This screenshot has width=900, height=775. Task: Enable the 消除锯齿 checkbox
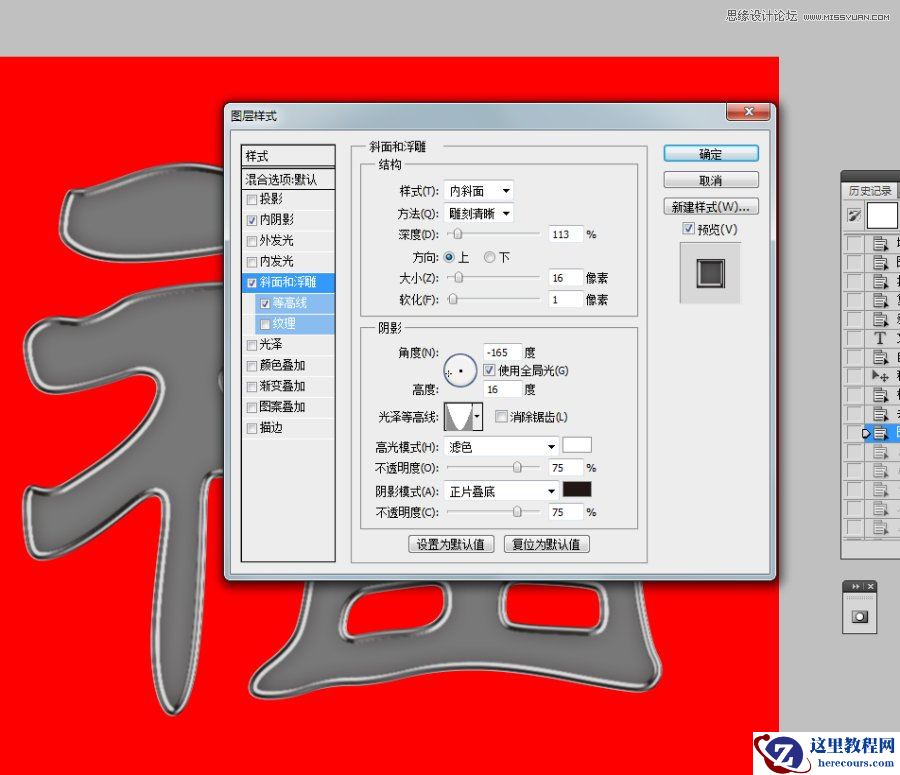tap(500, 416)
